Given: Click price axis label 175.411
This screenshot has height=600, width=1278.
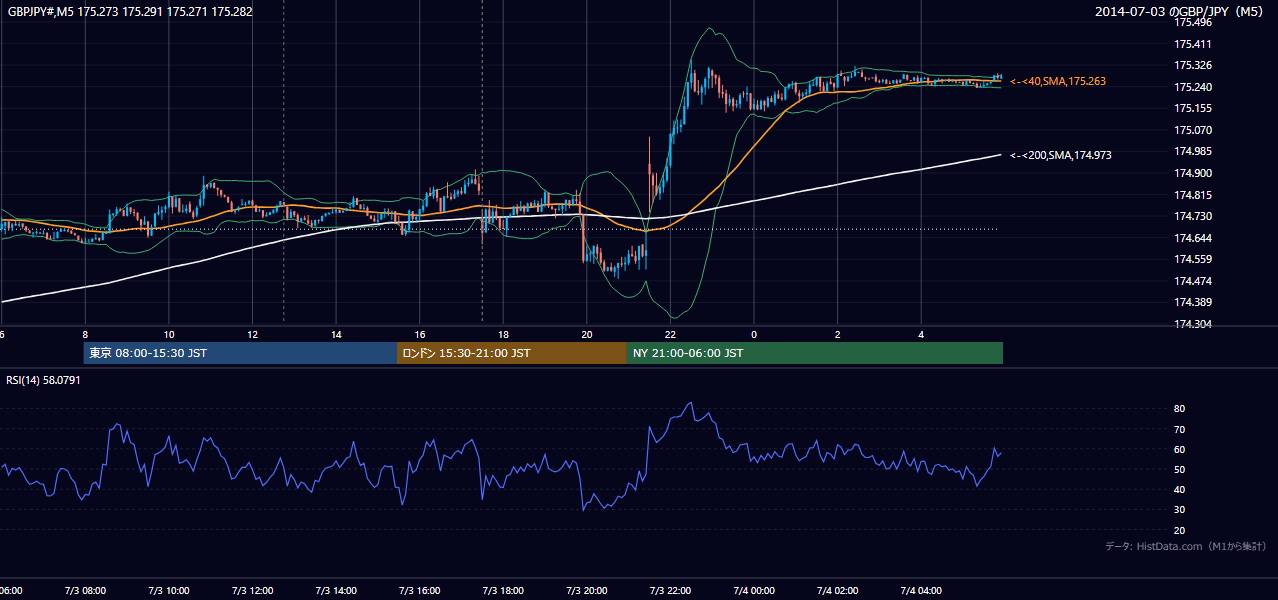Looking at the screenshot, I should [1192, 44].
